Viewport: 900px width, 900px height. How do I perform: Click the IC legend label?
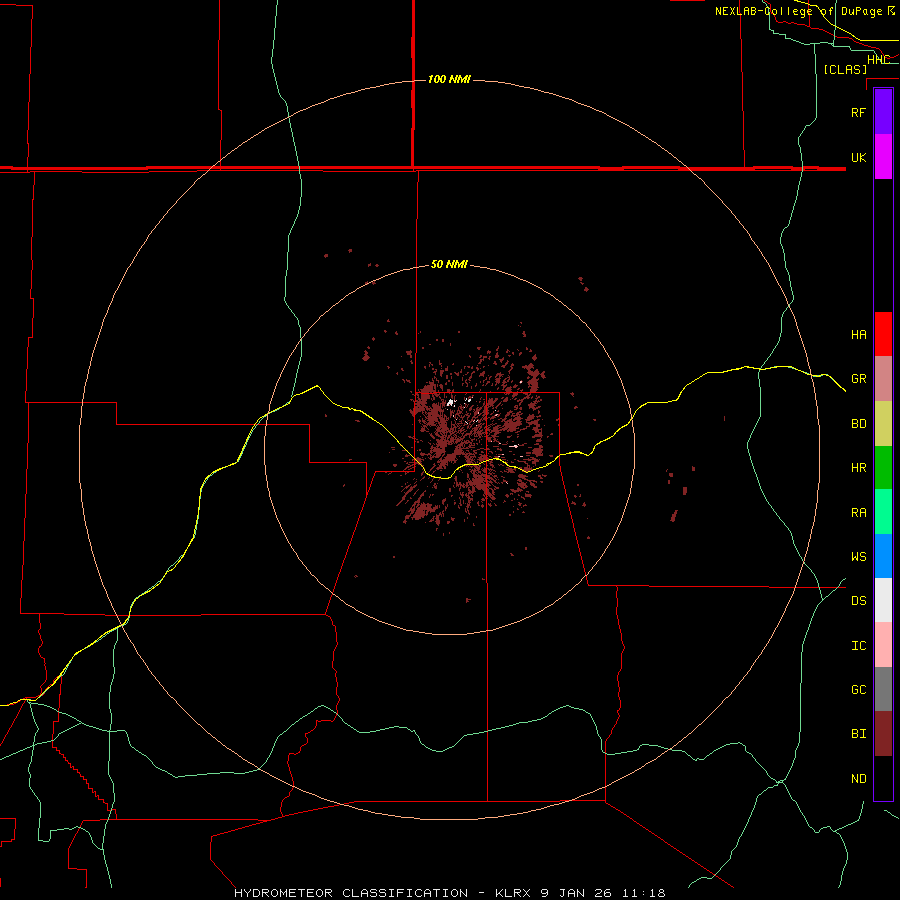(858, 645)
